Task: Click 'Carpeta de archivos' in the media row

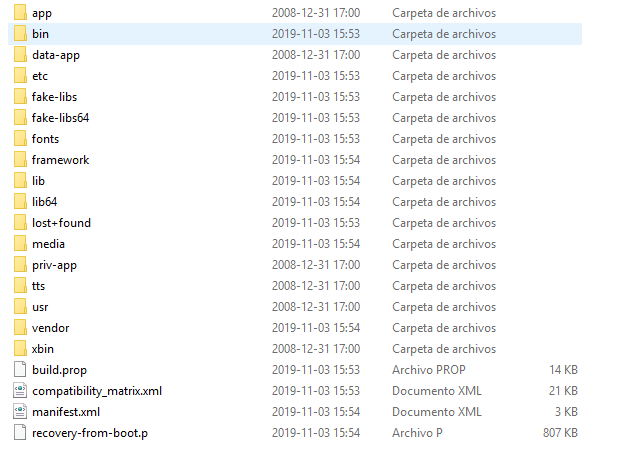Action: tap(444, 244)
